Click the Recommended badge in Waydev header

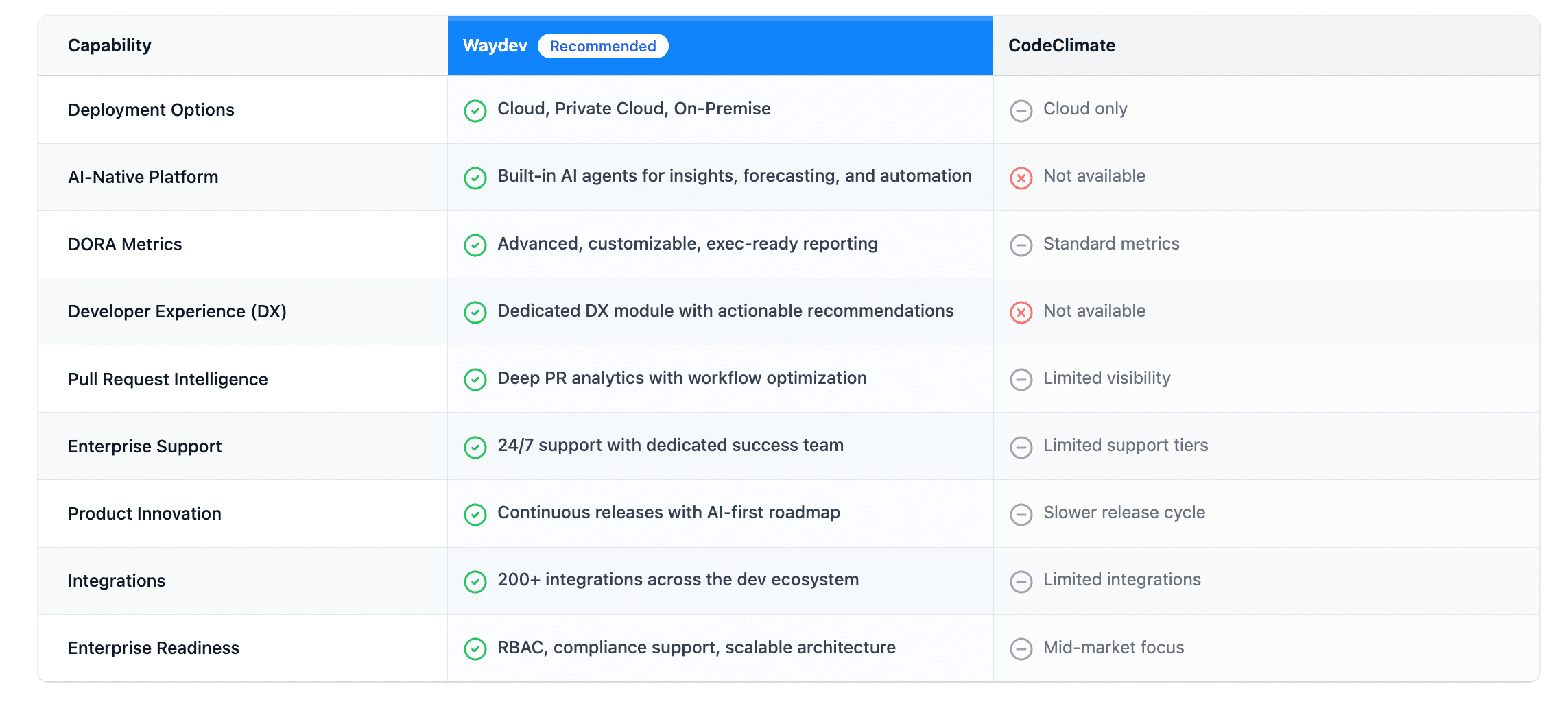(602, 46)
